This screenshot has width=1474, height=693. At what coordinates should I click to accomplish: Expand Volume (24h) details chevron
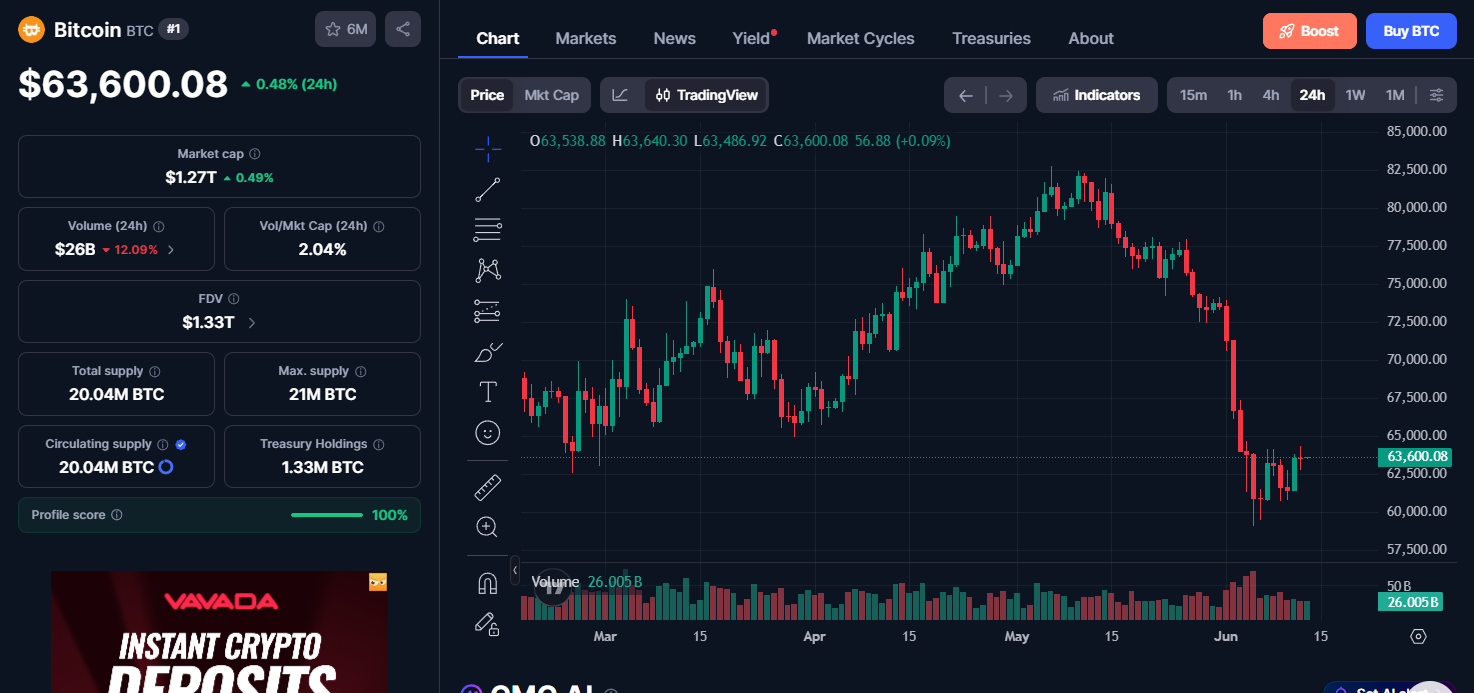tap(171, 250)
